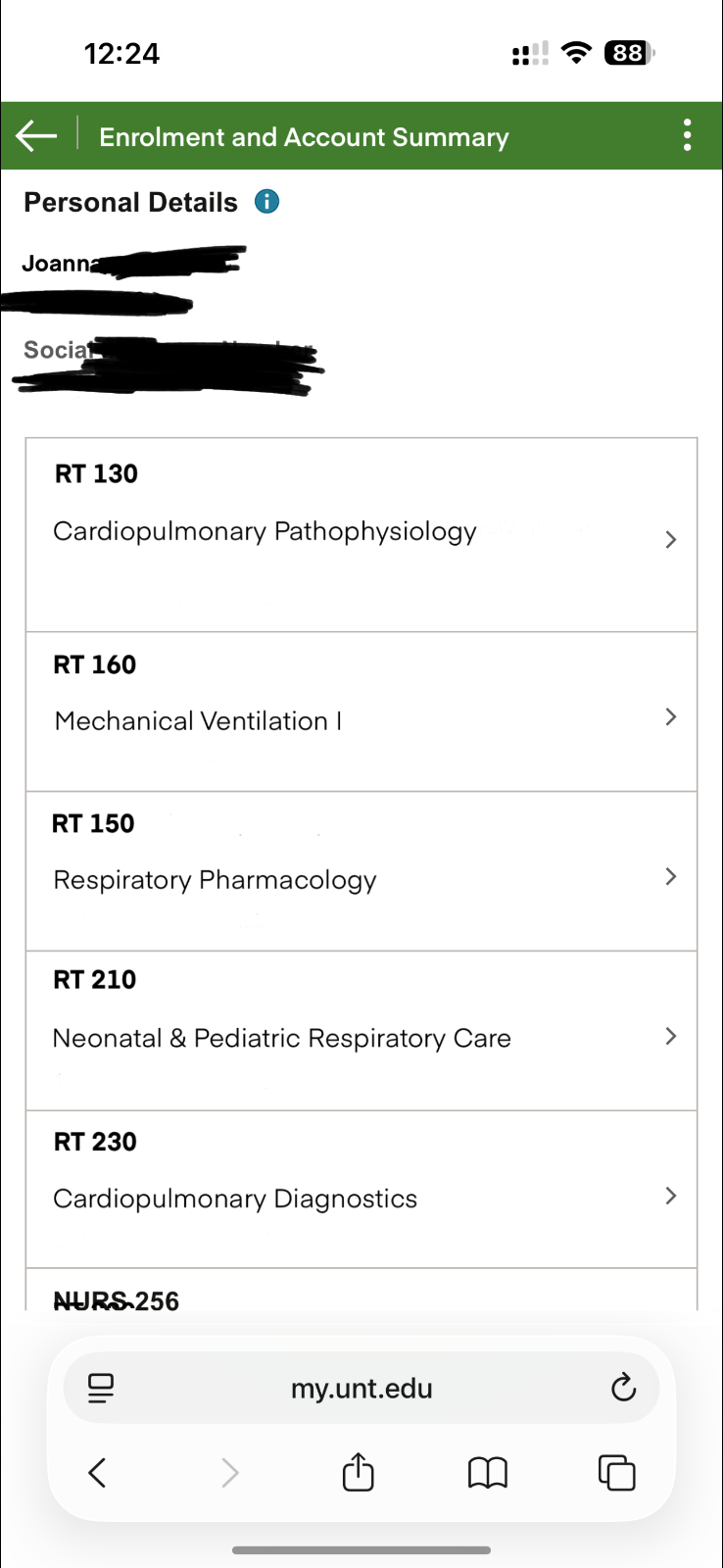This screenshot has width=723, height=1568.
Task: Open the Cardiopulmonary Pathophysiology course
Action: [265, 531]
